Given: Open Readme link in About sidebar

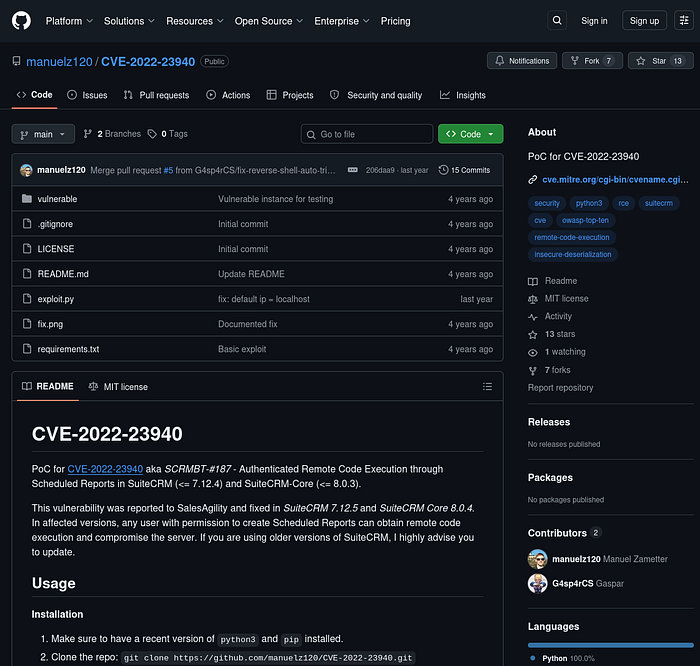Looking at the screenshot, I should [x=553, y=281].
